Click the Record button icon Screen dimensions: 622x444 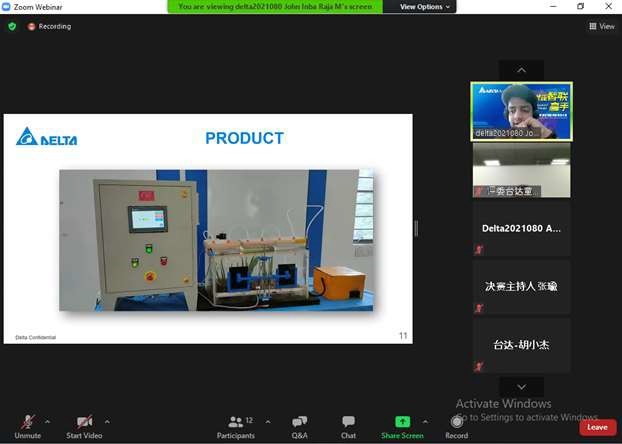click(457, 422)
